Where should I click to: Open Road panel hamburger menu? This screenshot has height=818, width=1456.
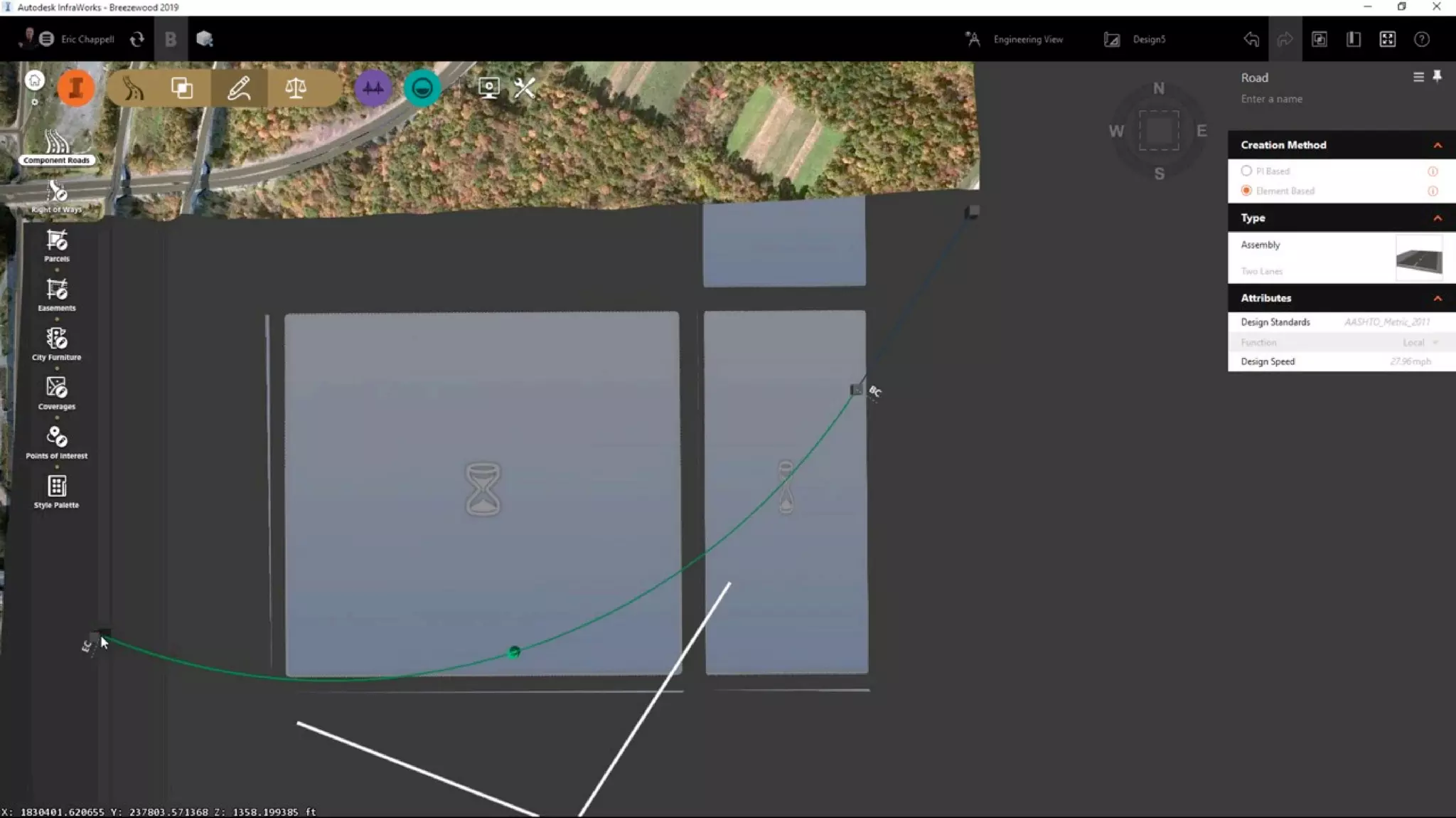1418,77
